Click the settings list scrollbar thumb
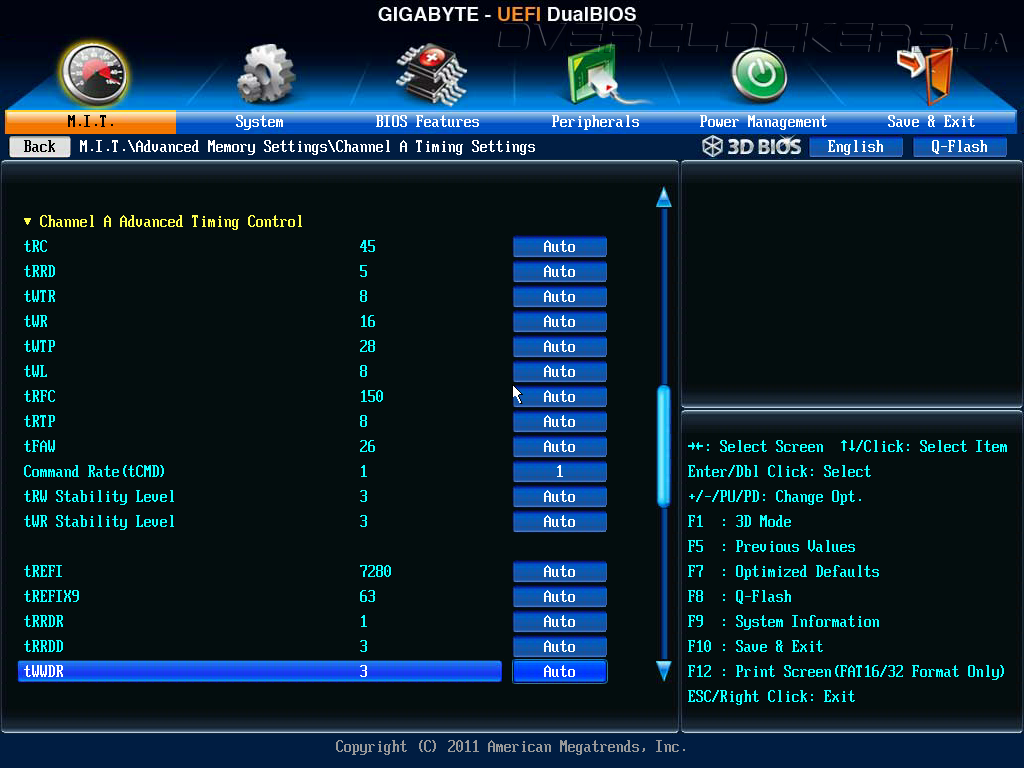Viewport: 1024px width, 768px height. [664, 447]
